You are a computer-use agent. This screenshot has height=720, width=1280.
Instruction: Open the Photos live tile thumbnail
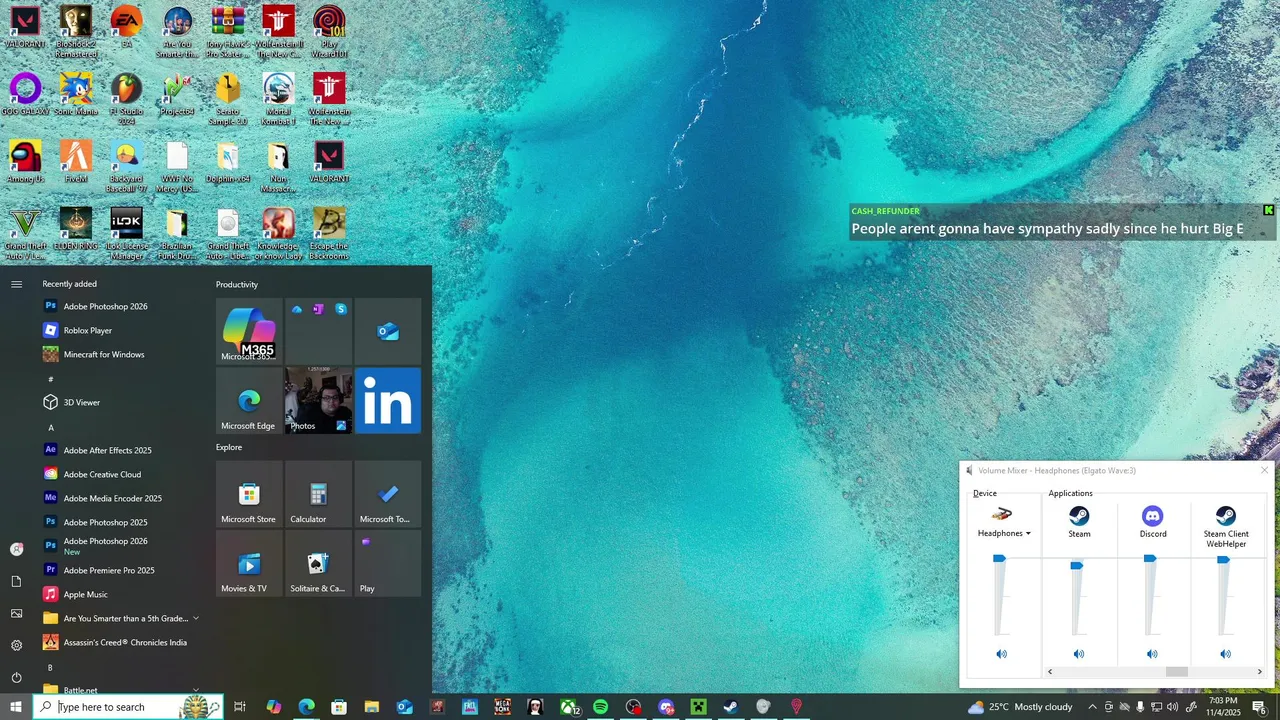[318, 400]
